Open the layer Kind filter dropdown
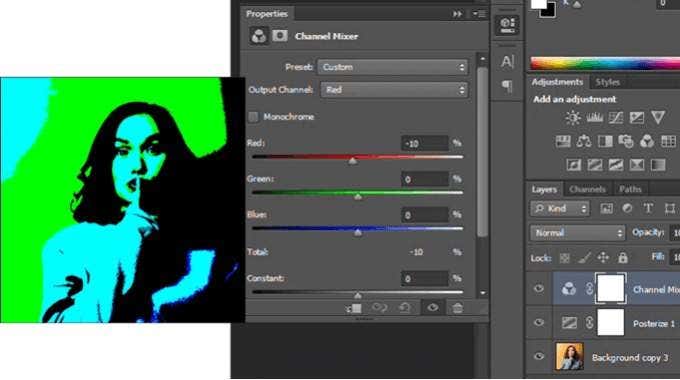 559,209
